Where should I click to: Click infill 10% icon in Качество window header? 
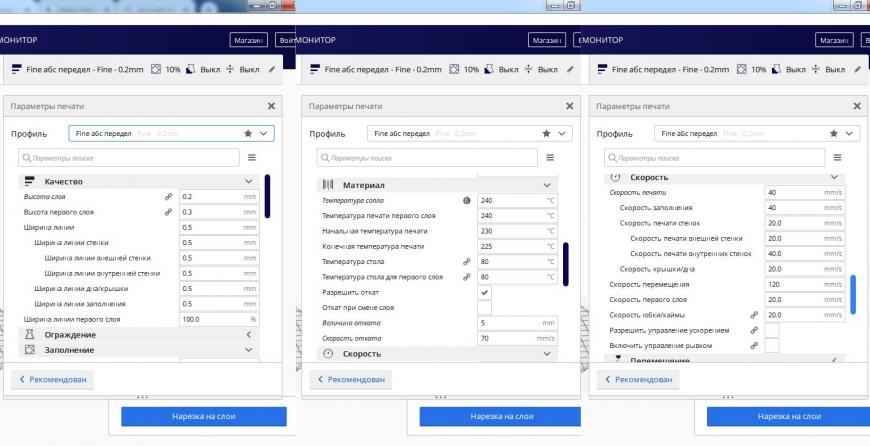(x=156, y=69)
